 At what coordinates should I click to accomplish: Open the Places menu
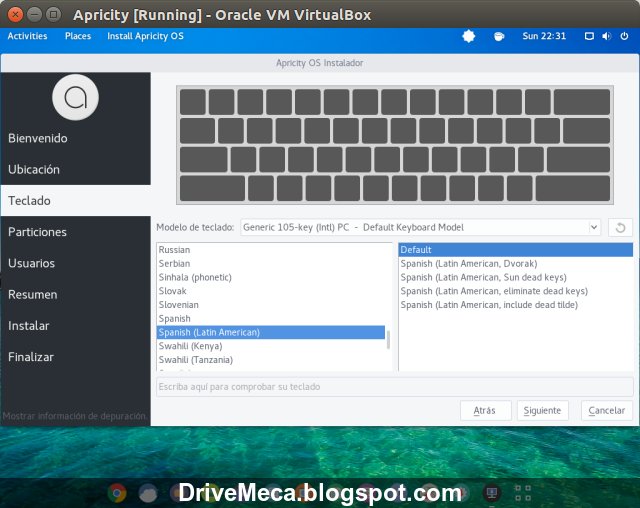[x=78, y=36]
